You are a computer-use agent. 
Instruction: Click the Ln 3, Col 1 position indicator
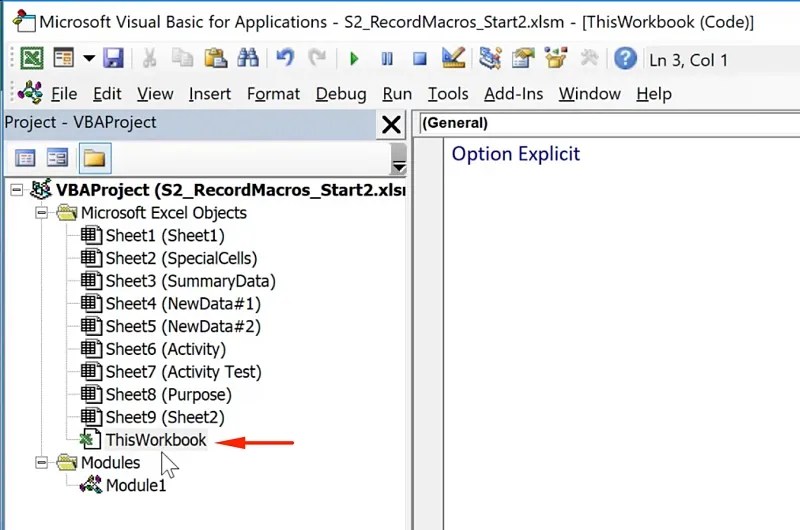coord(688,60)
